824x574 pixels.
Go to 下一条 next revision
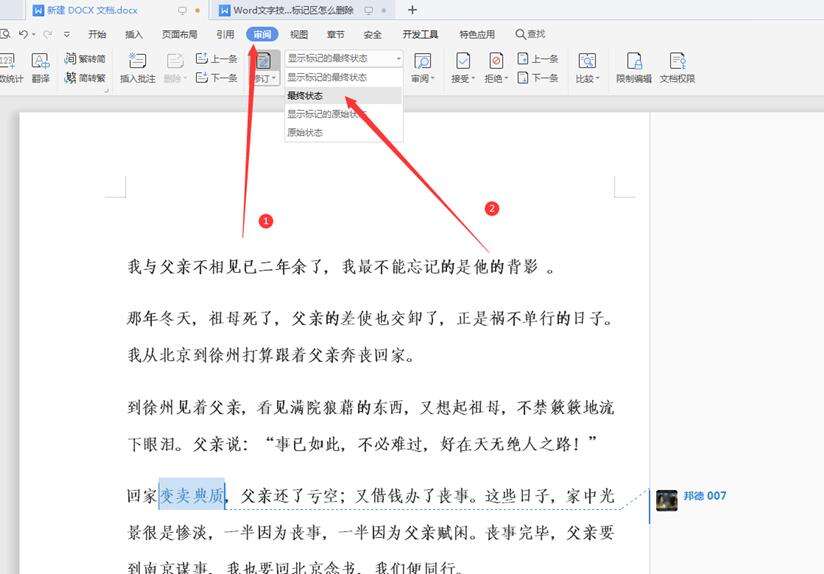tap(537, 78)
